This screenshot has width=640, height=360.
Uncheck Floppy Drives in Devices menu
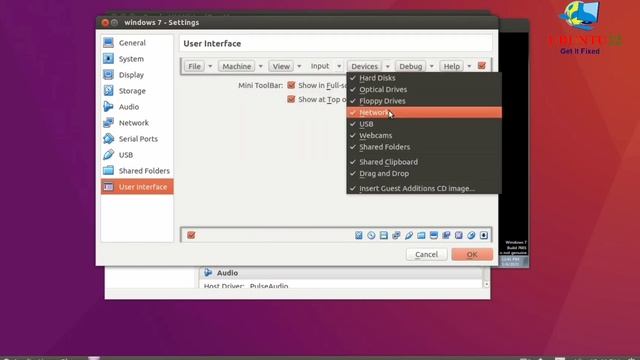[424, 101]
